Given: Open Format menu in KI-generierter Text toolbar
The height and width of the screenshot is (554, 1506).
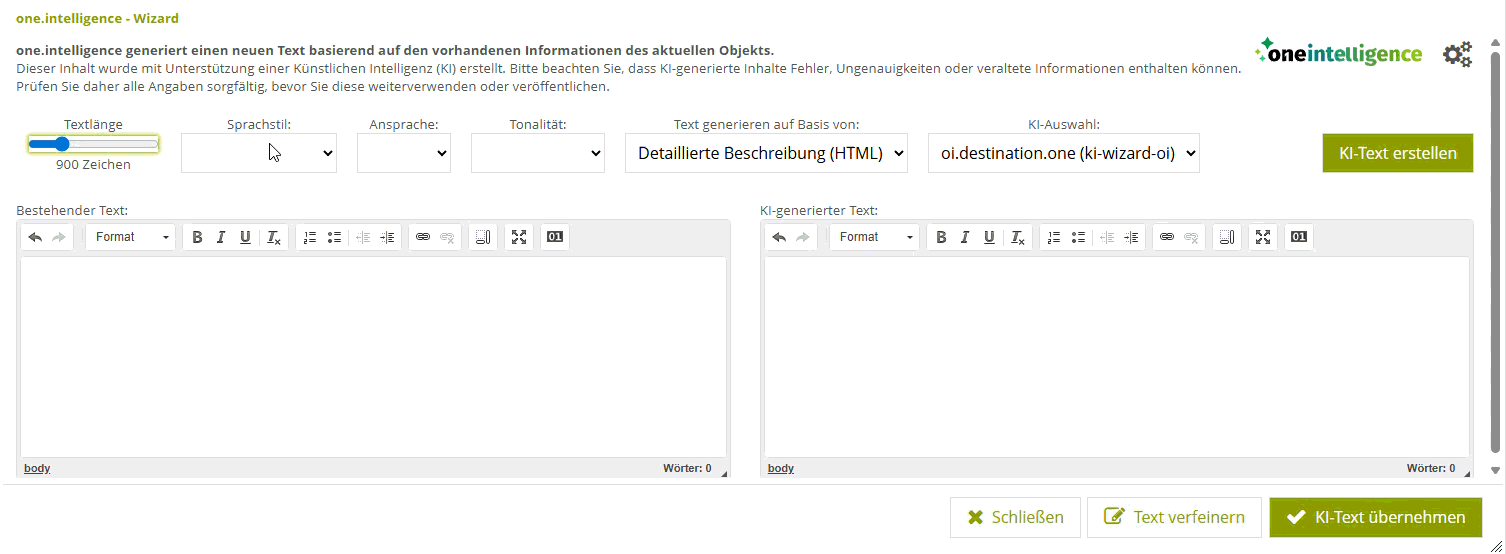Looking at the screenshot, I should click(x=875, y=237).
